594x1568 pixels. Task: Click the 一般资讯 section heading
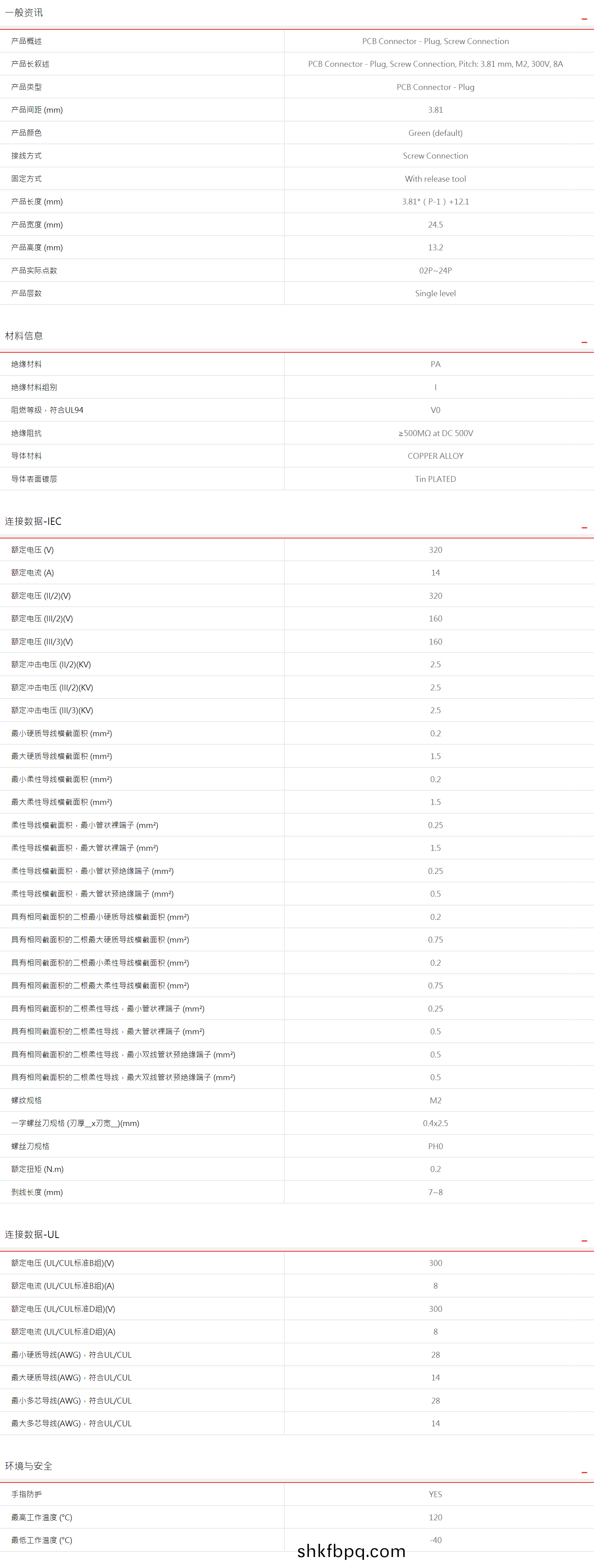(24, 13)
